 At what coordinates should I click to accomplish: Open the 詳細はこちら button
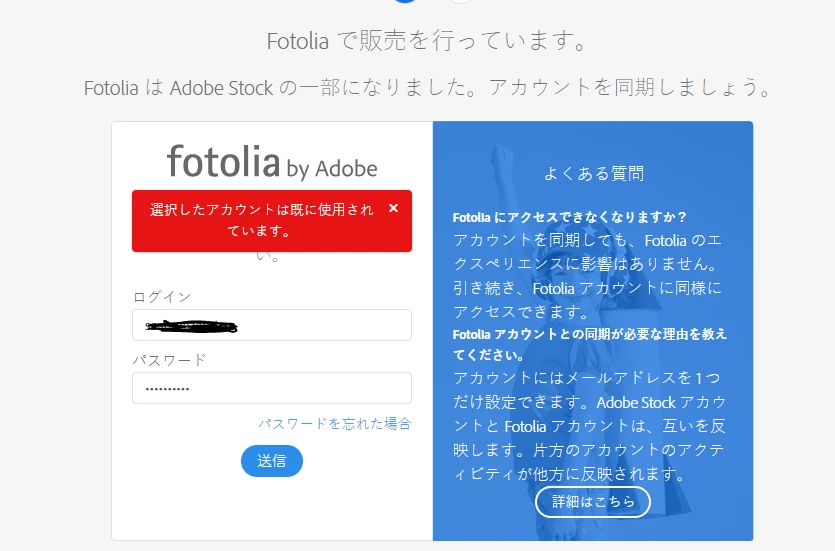tap(593, 501)
